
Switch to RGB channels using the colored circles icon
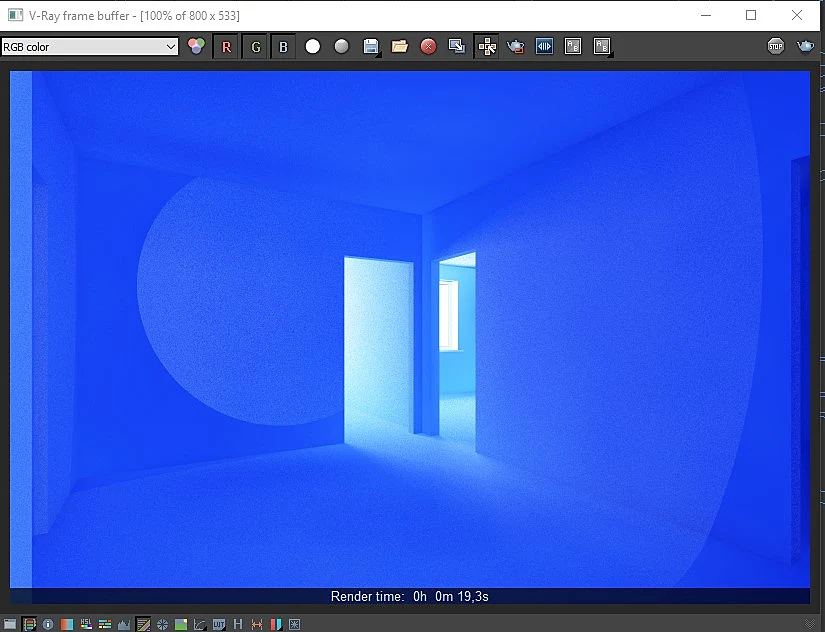point(196,46)
